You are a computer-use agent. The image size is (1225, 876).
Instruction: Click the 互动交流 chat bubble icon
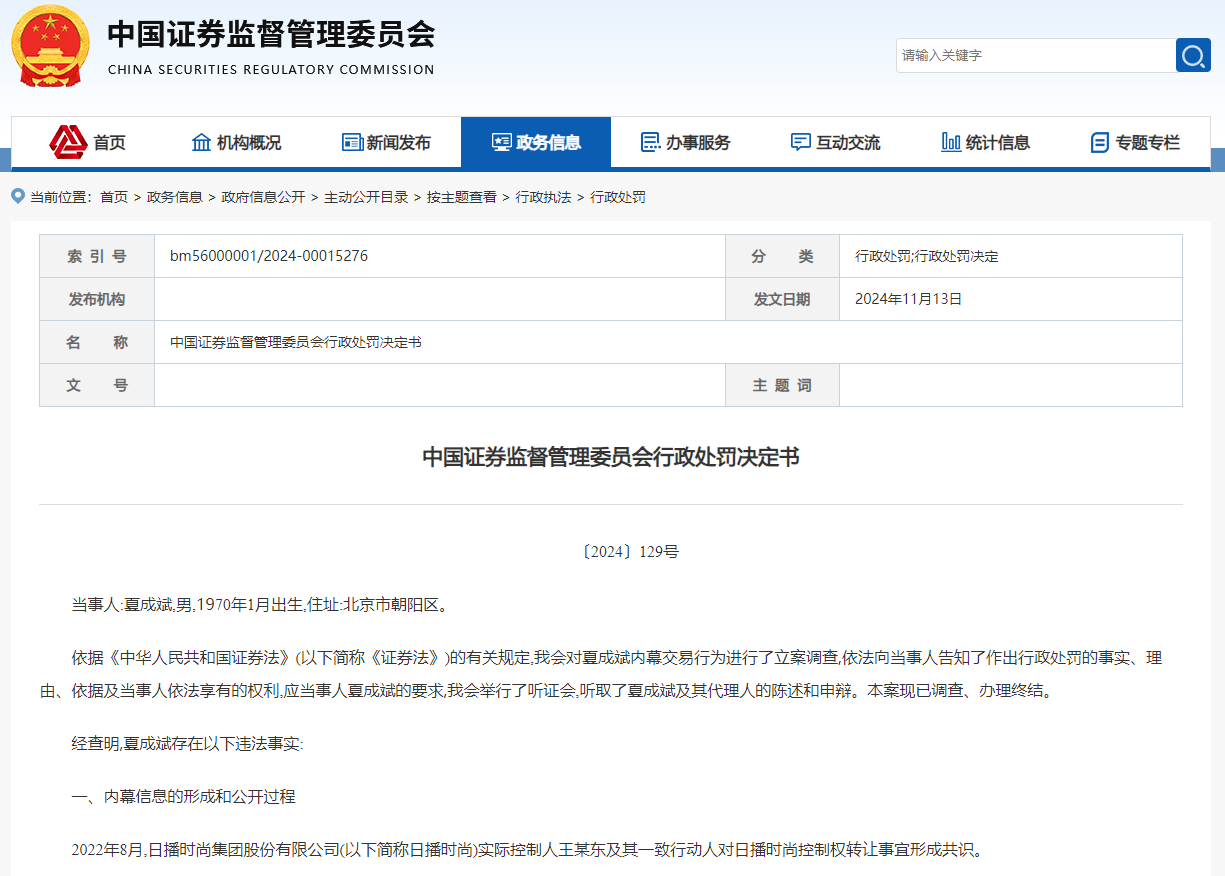click(800, 142)
